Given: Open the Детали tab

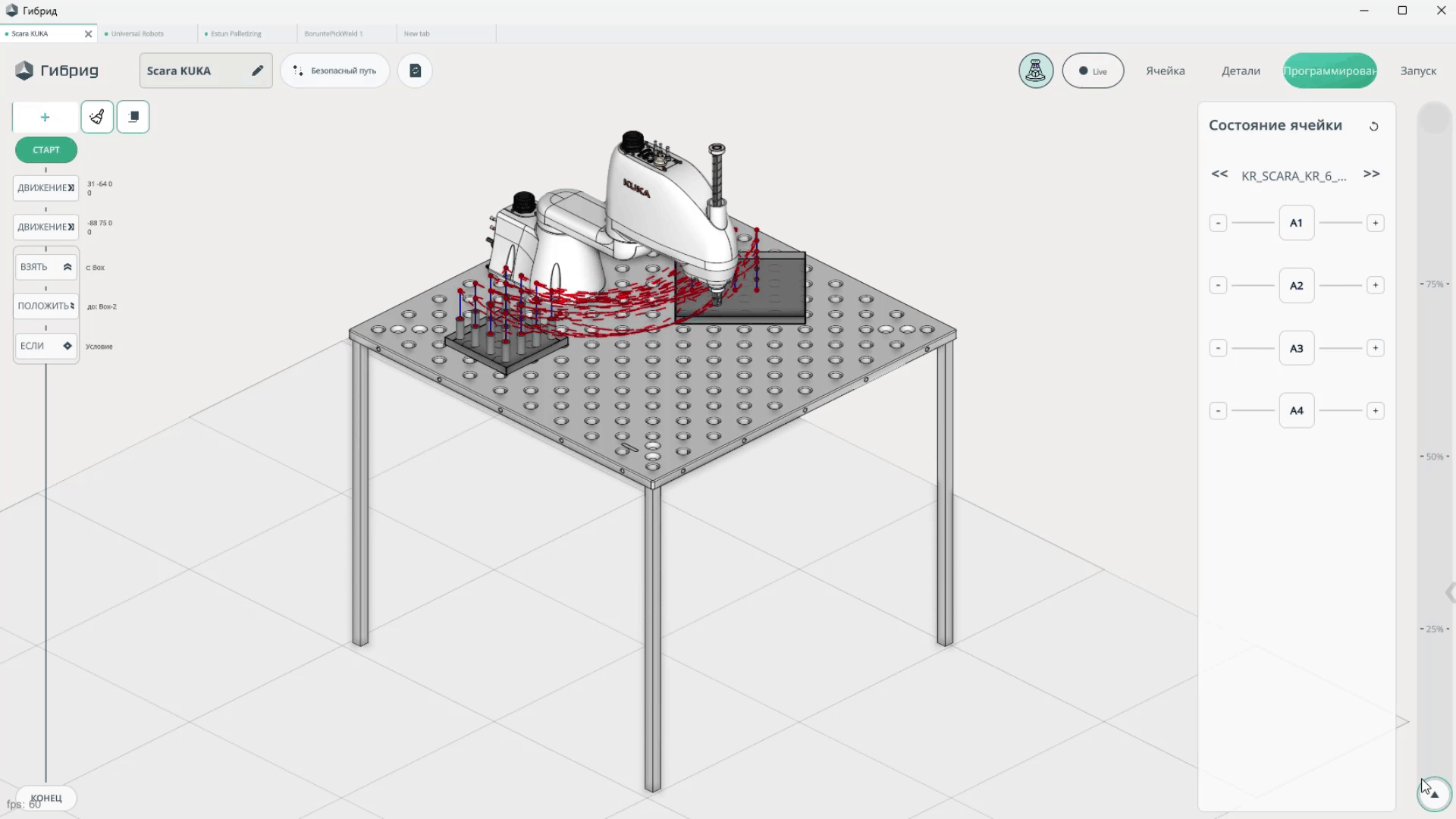Looking at the screenshot, I should pyautogui.click(x=1241, y=71).
